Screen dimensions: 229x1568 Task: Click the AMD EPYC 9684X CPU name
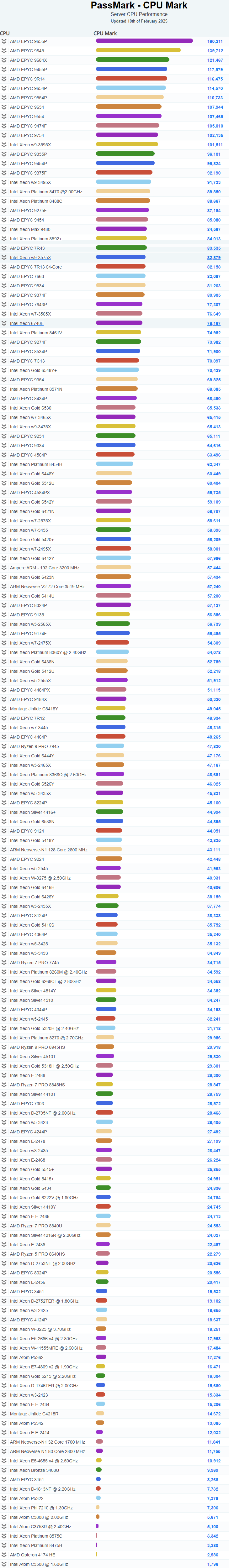tap(28, 60)
